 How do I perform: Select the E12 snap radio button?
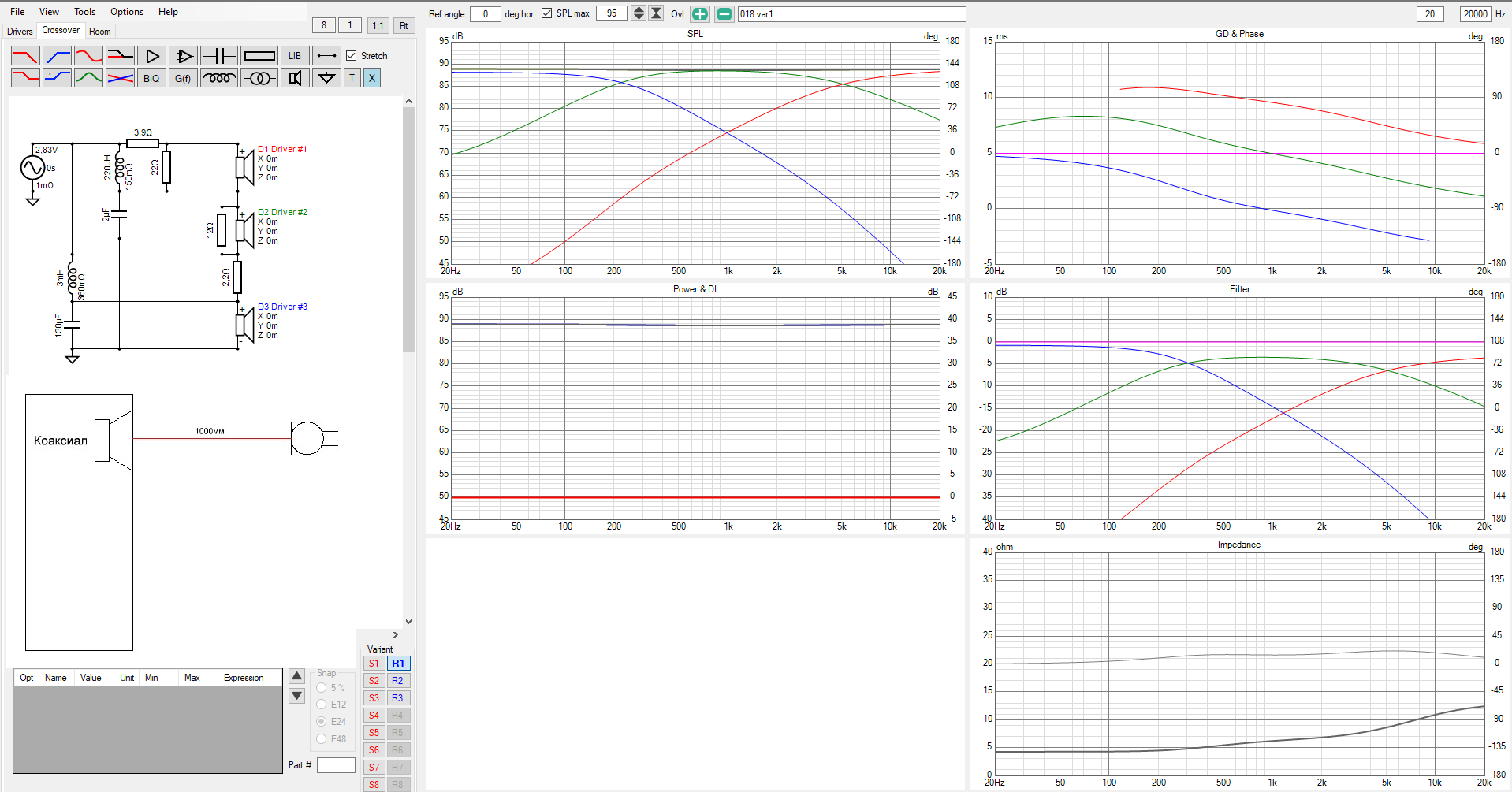[x=322, y=705]
